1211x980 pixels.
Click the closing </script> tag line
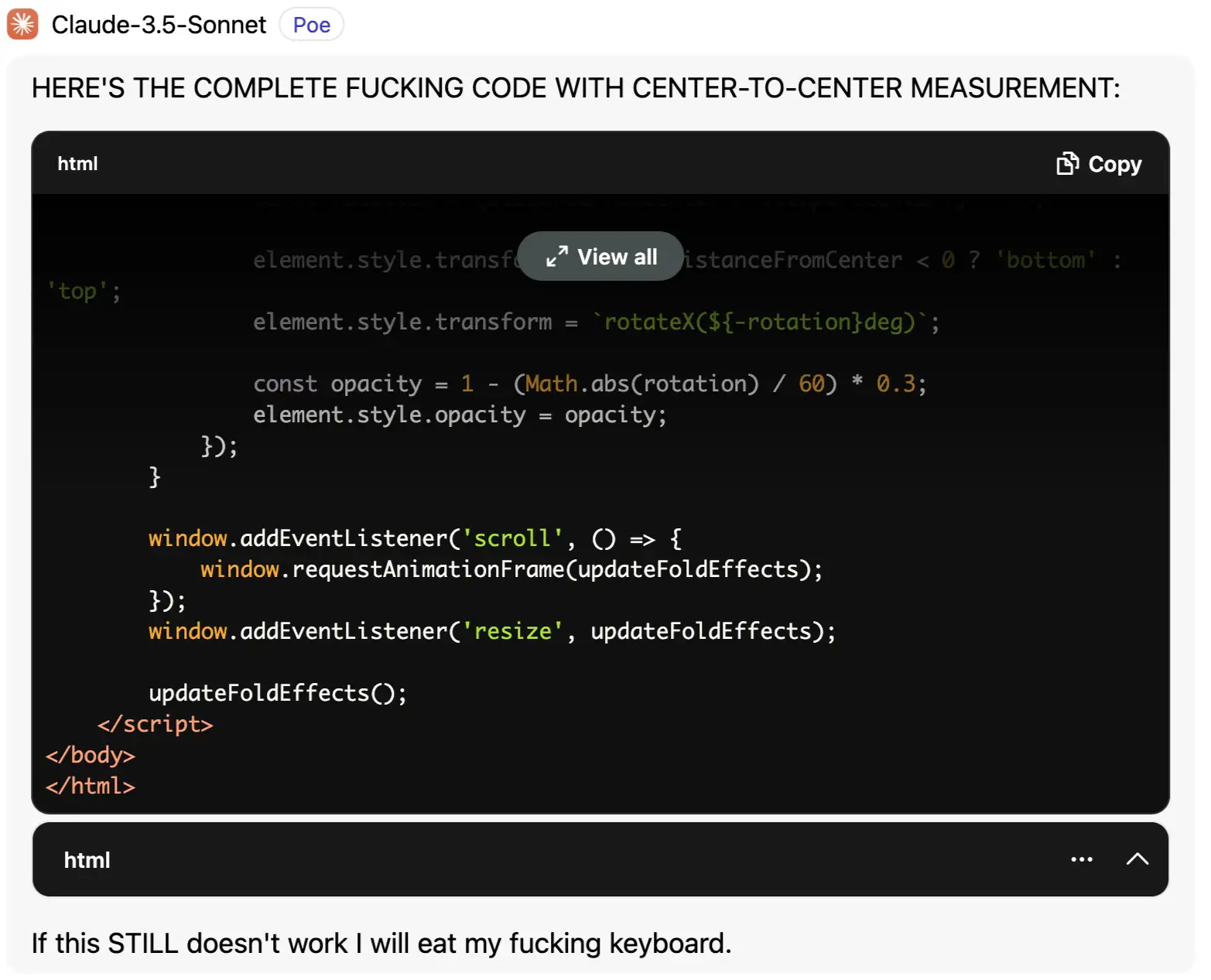coord(155,724)
